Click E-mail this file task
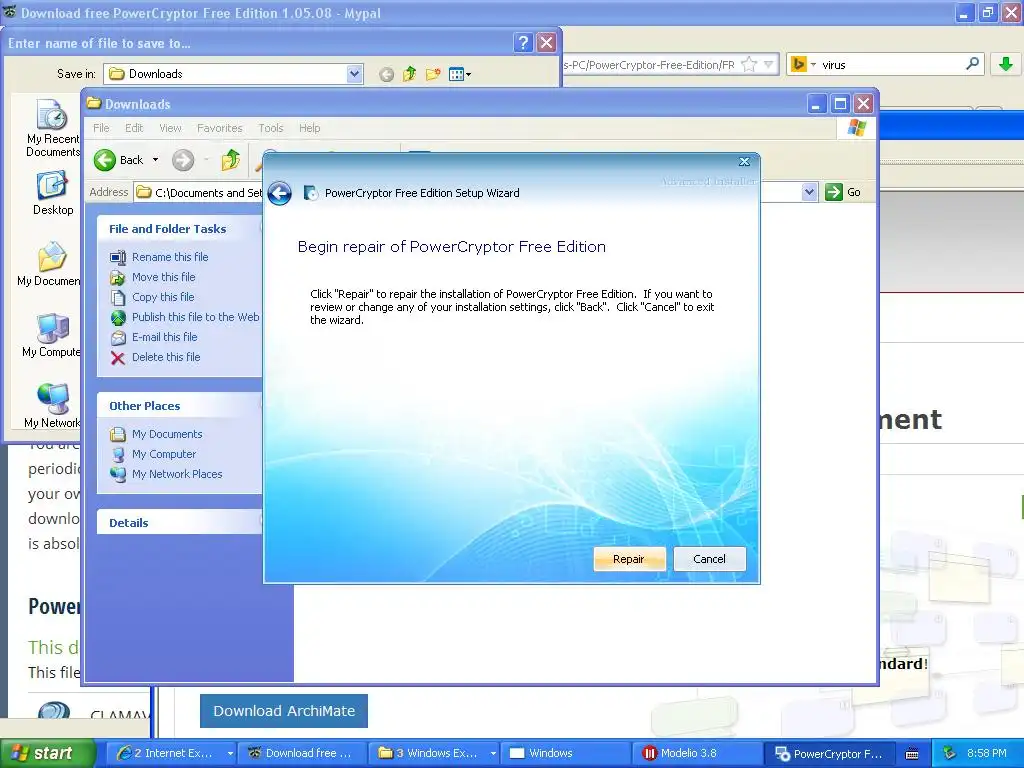Screen dimensions: 1024x768 click(x=165, y=337)
